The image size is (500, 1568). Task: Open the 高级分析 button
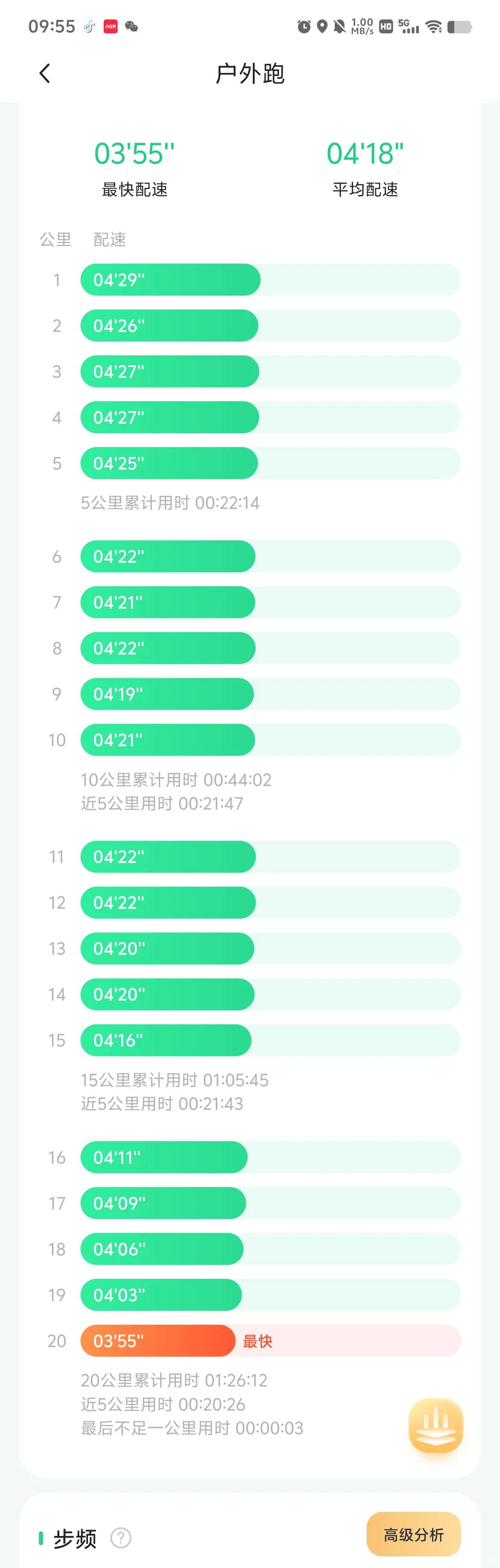coord(413,1535)
